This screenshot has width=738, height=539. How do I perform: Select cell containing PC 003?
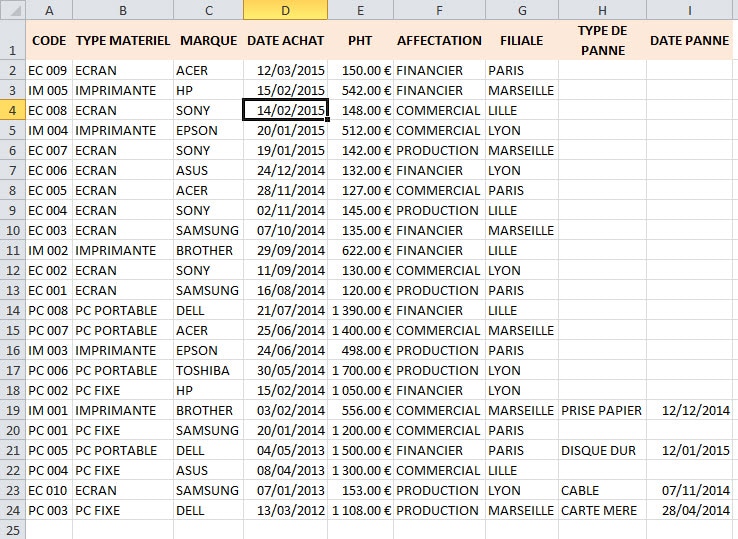(x=49, y=510)
